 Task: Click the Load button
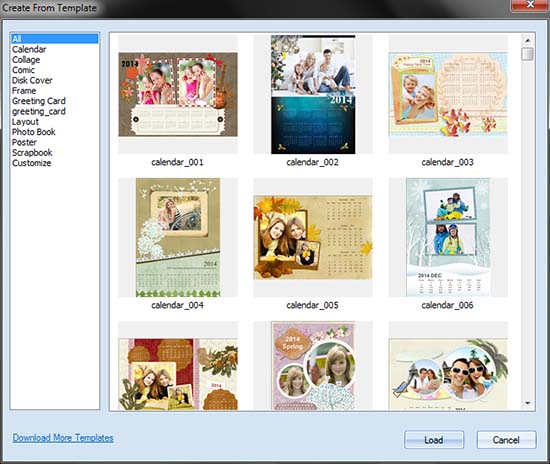click(x=434, y=440)
